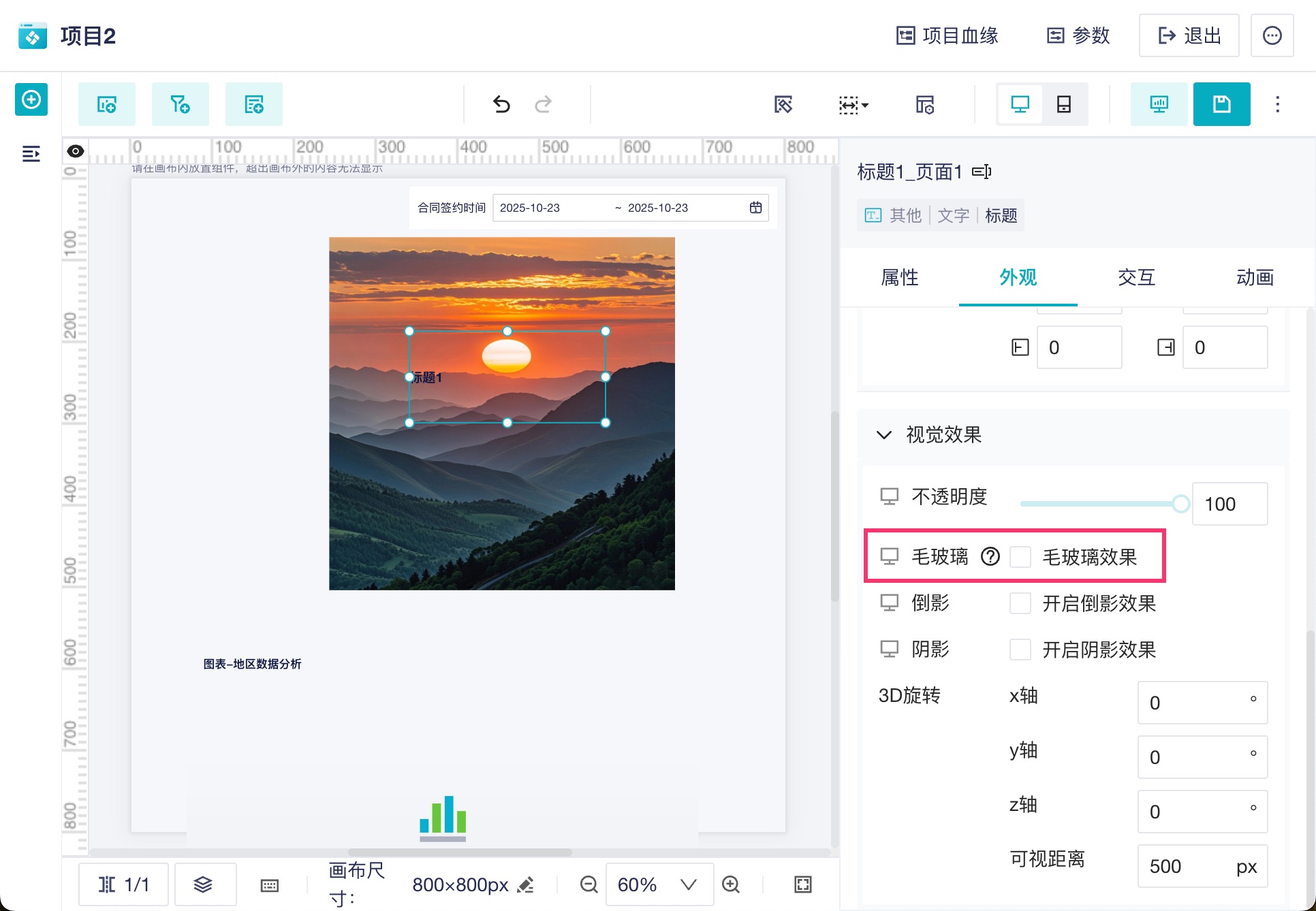Click the 退出 button
The width and height of the screenshot is (1316, 911).
(x=1189, y=35)
